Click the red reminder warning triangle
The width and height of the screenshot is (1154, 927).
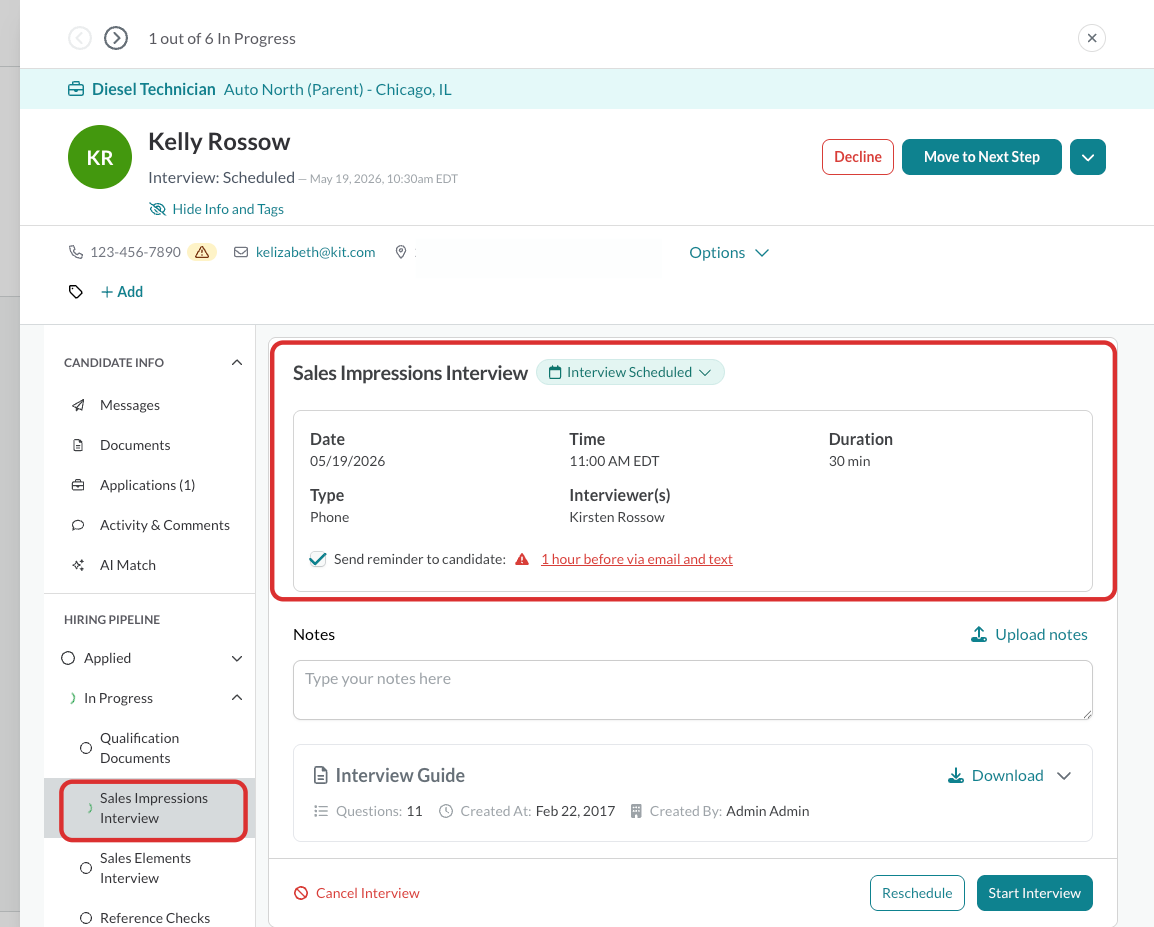[x=522, y=559]
